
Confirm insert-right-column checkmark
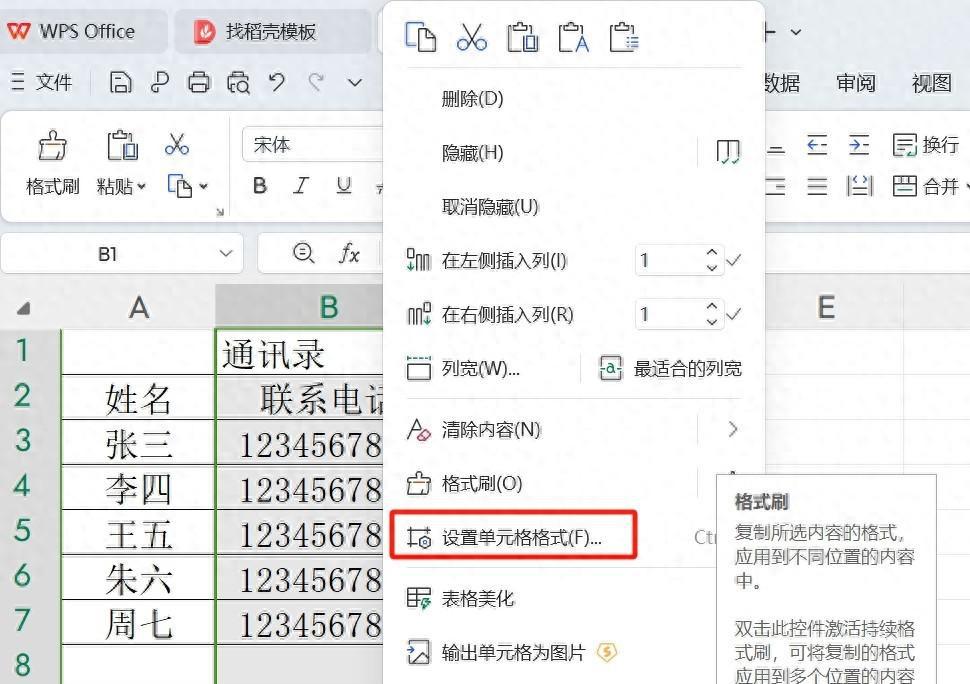tap(734, 314)
